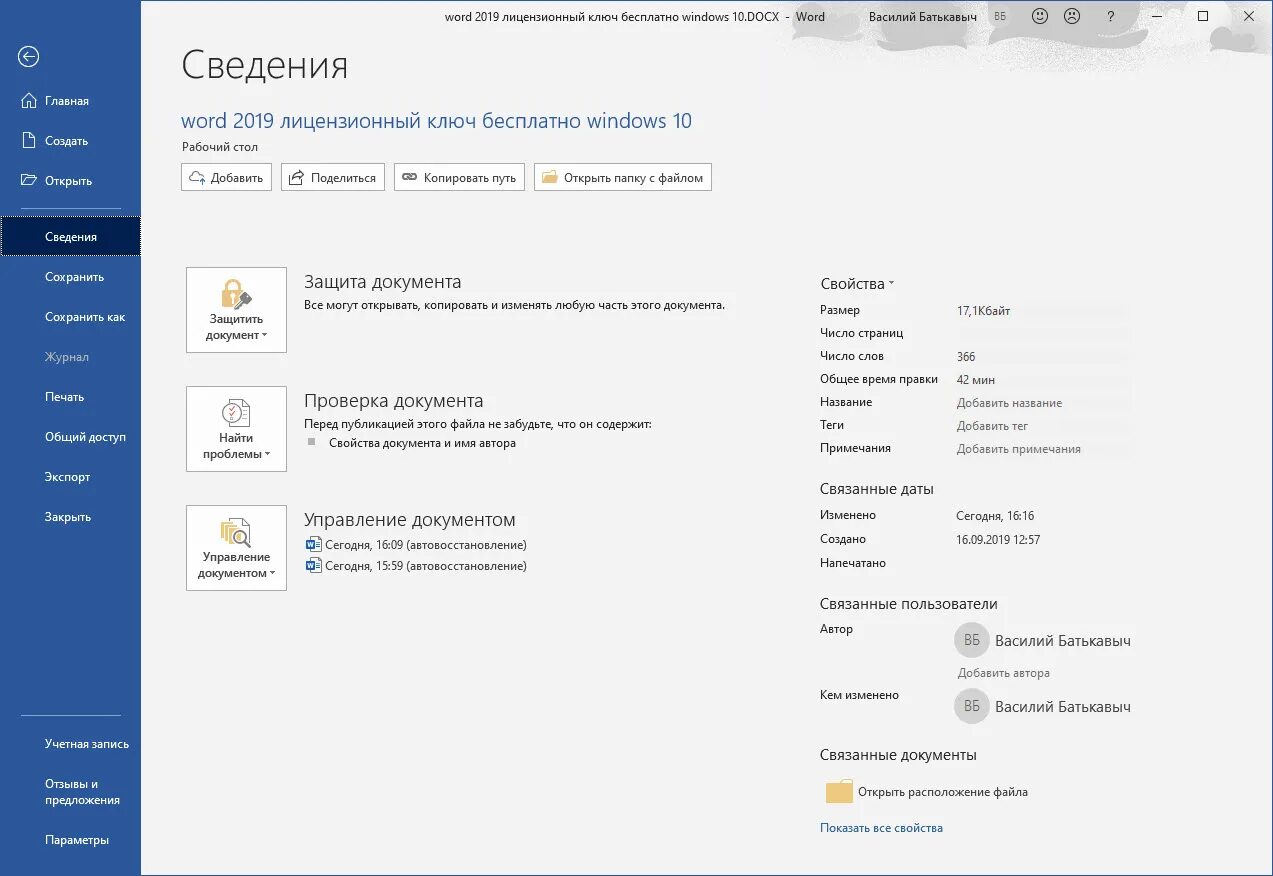This screenshot has height=876, width=1273.
Task: Click the share icon on Поделиться
Action: 297,178
